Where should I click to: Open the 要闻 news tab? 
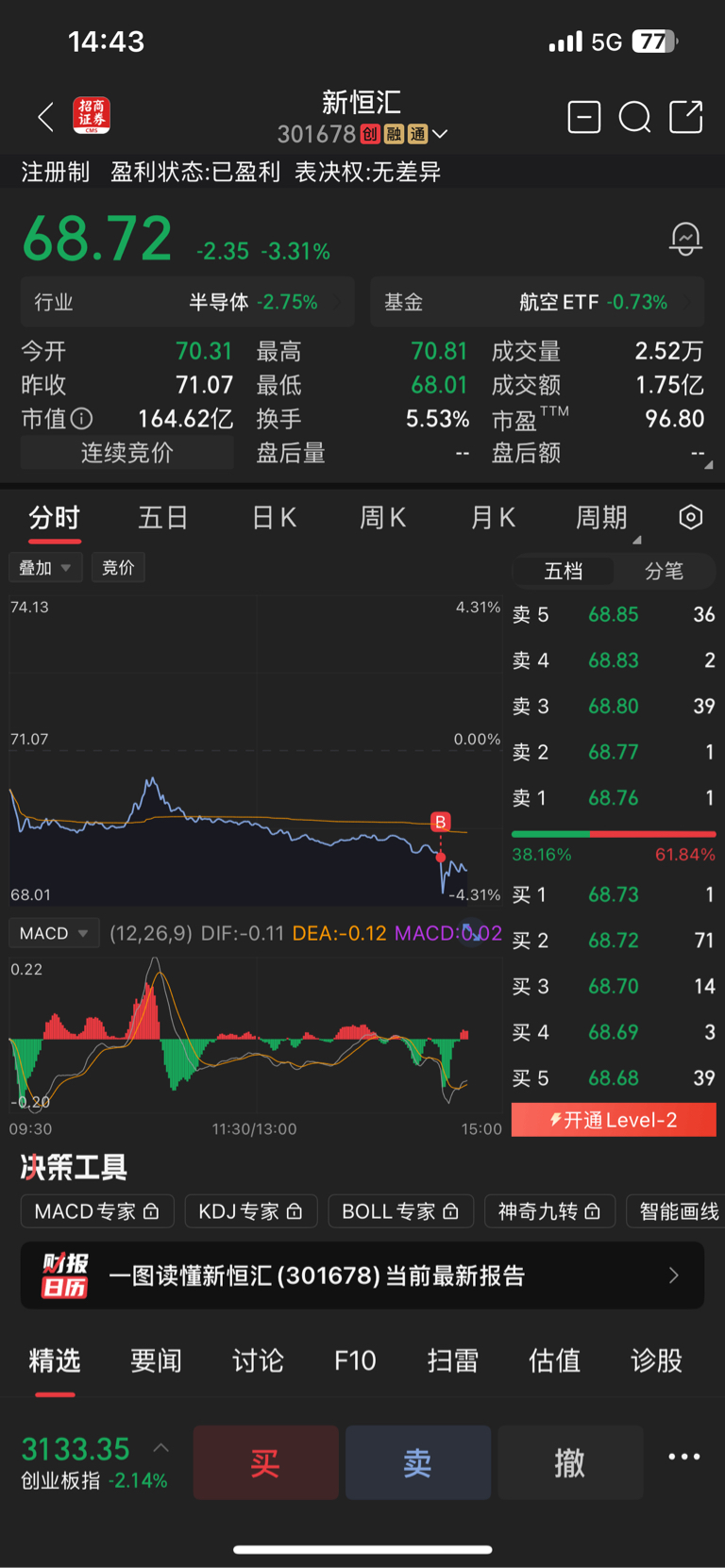[156, 1360]
